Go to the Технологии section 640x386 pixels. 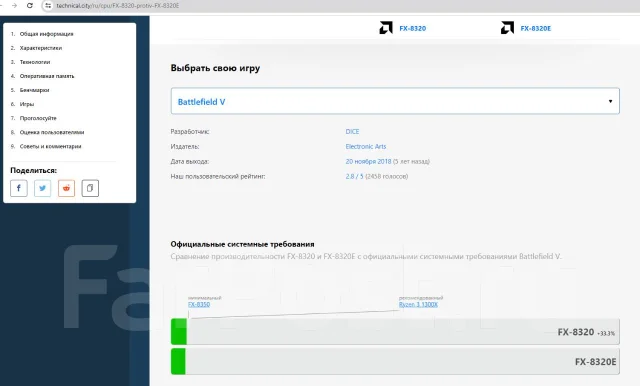click(35, 62)
